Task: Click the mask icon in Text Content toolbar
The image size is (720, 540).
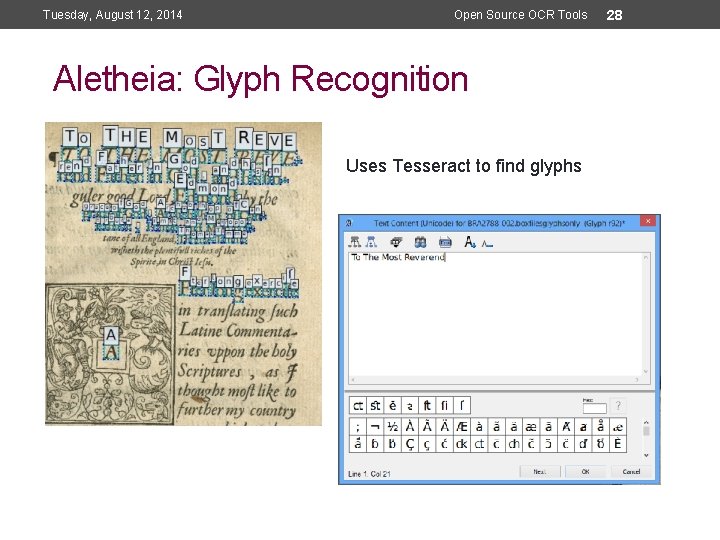Action: [x=396, y=242]
